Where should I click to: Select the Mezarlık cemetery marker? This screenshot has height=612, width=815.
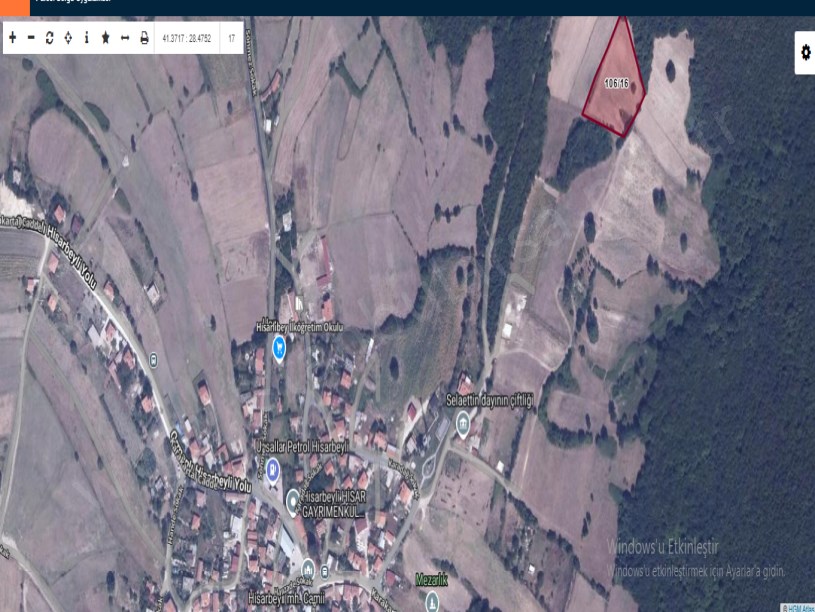point(431,600)
